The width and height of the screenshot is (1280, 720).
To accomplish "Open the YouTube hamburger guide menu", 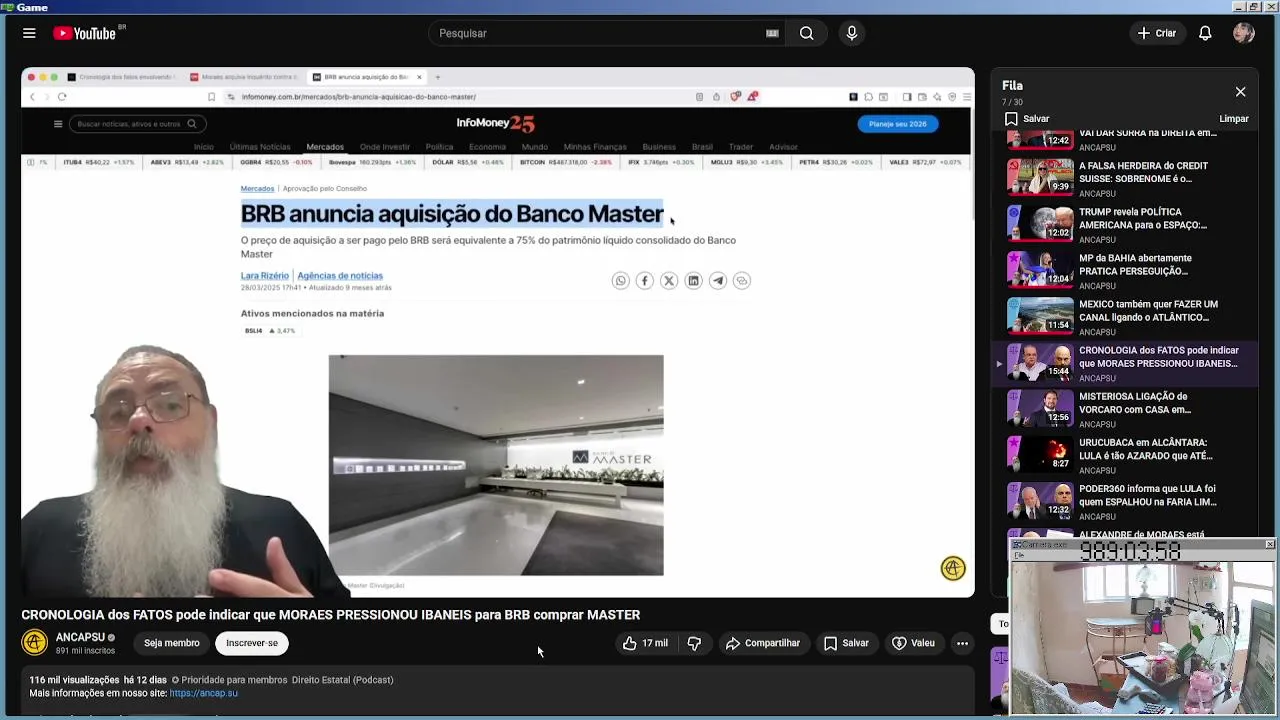I will pos(29,33).
